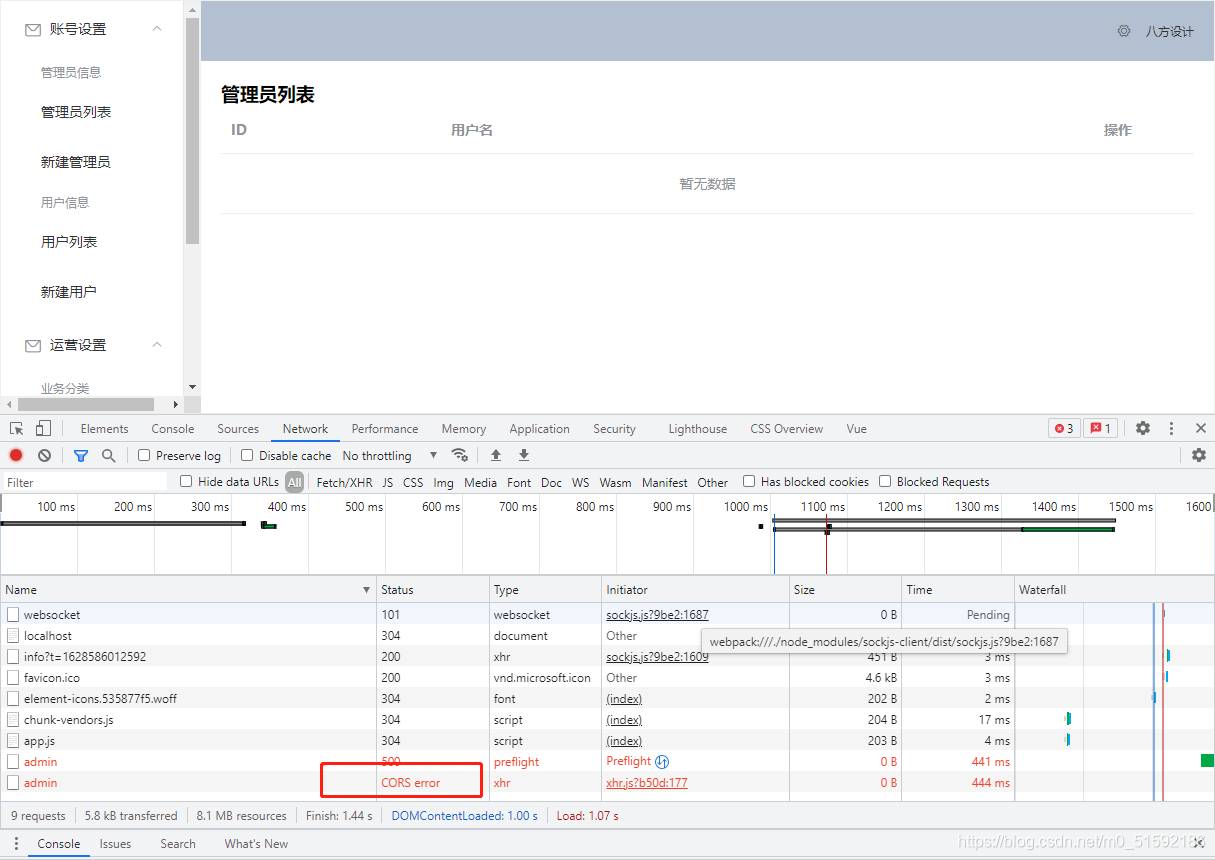Open the Performance tab
This screenshot has width=1215, height=860.
[x=385, y=429]
